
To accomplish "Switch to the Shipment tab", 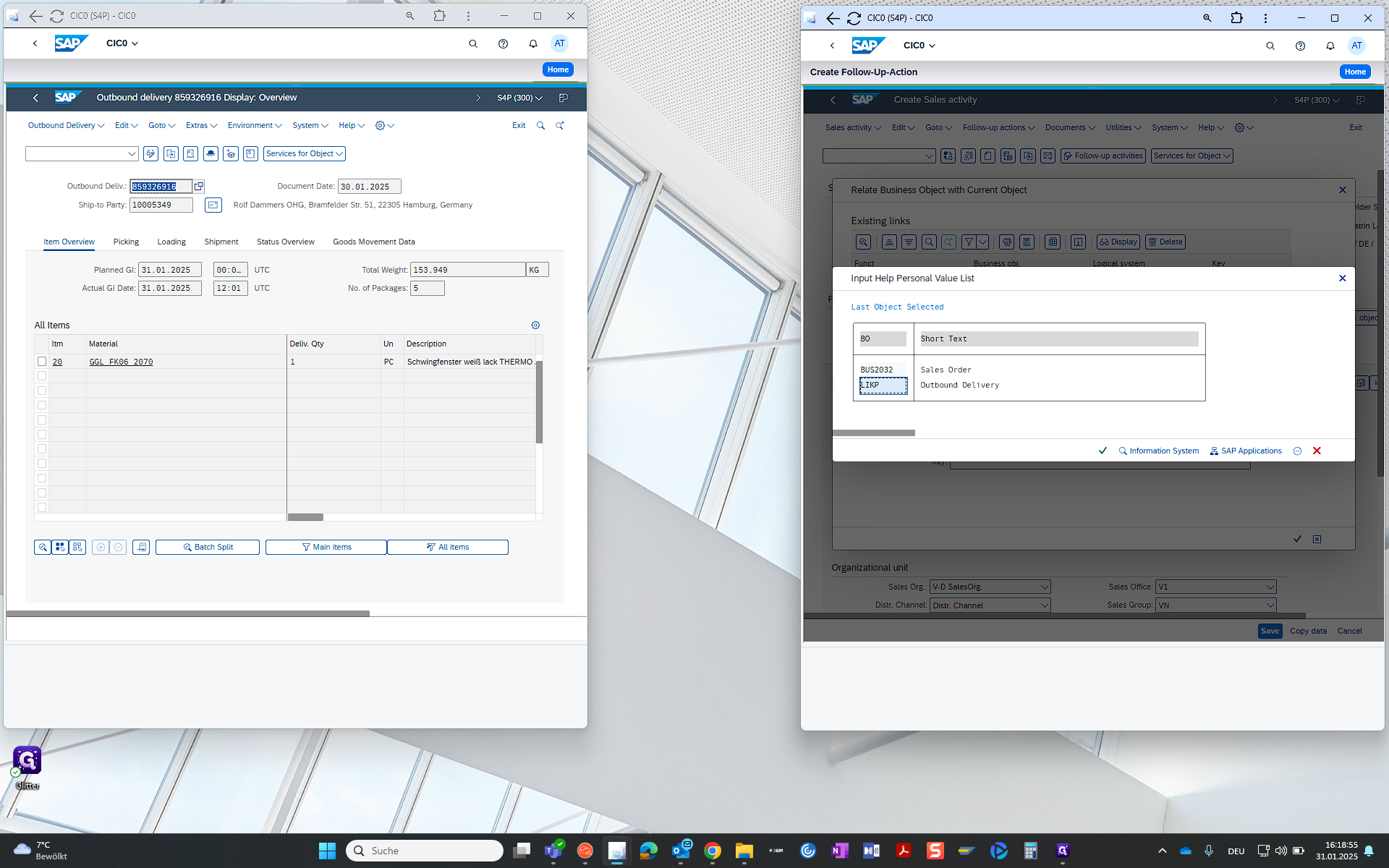I will point(221,242).
